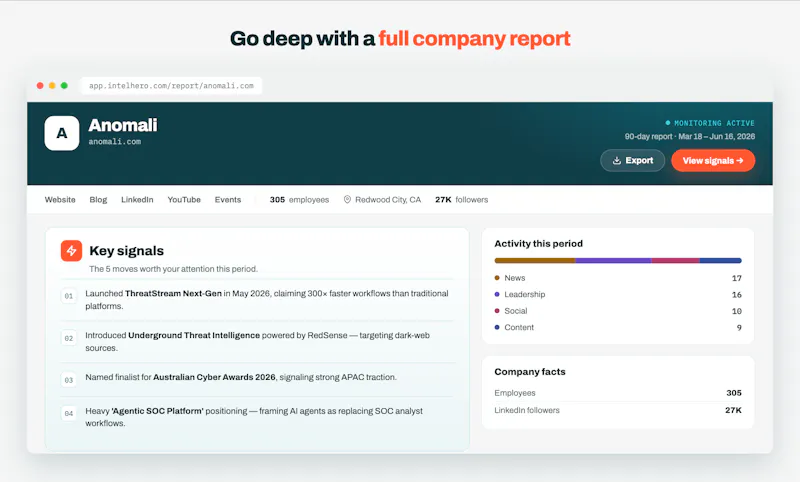
Task: Click the red close window dot
Action: pos(40,86)
